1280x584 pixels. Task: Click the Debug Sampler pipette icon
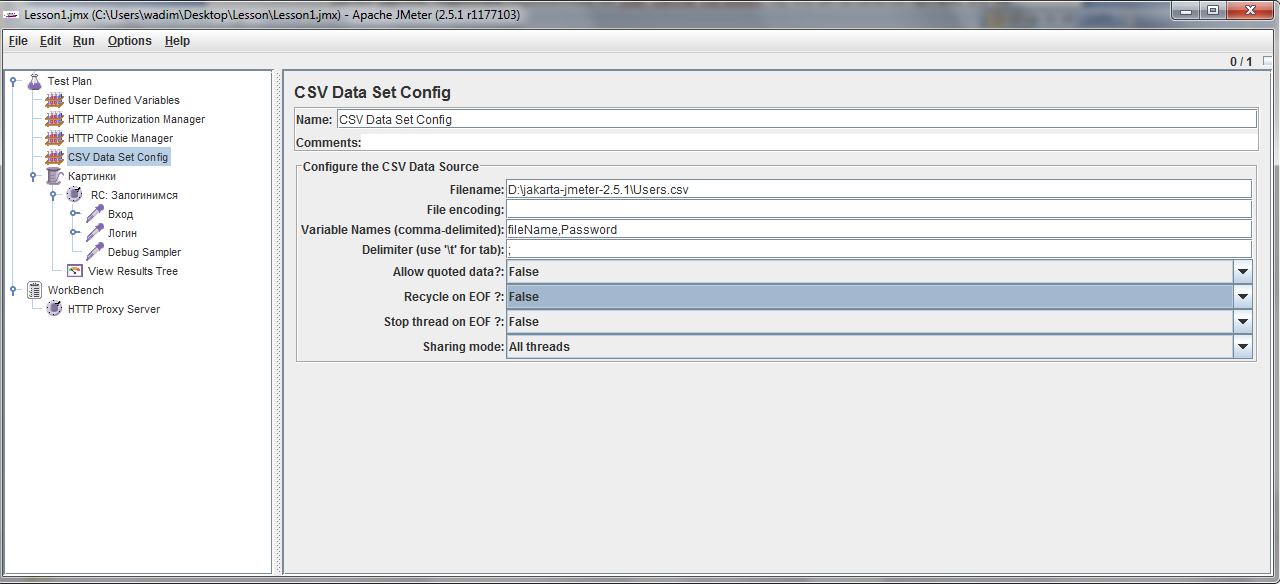(95, 252)
